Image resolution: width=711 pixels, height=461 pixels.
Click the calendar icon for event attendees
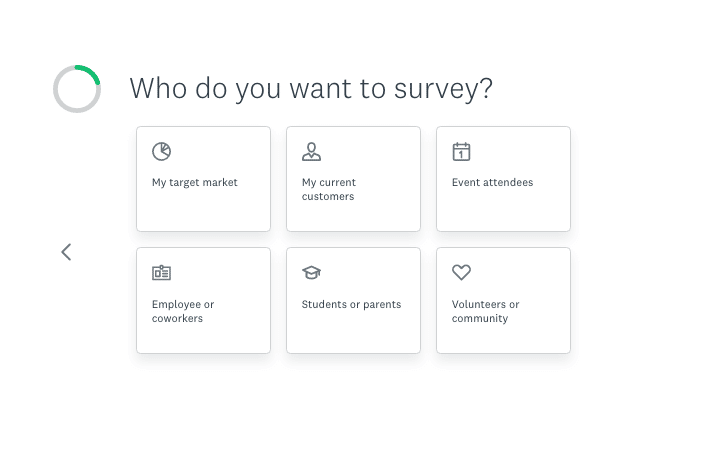[x=461, y=151]
